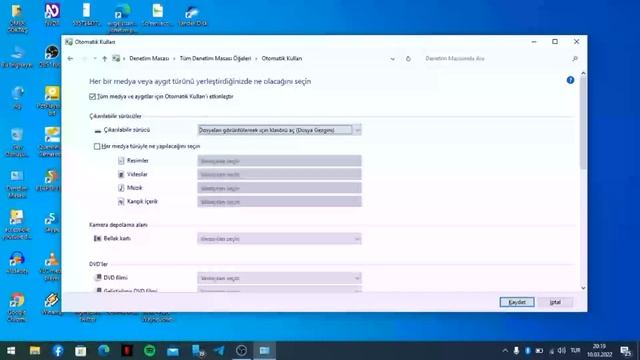Click the Control Panel icon in address bar

(x=116, y=59)
